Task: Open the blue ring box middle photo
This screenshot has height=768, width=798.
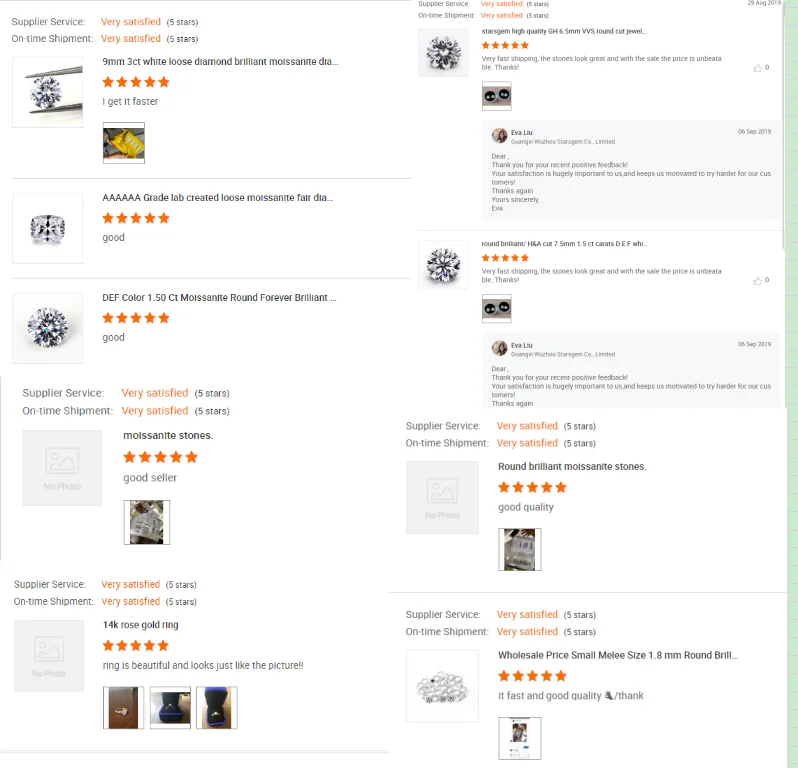Action: (x=170, y=707)
